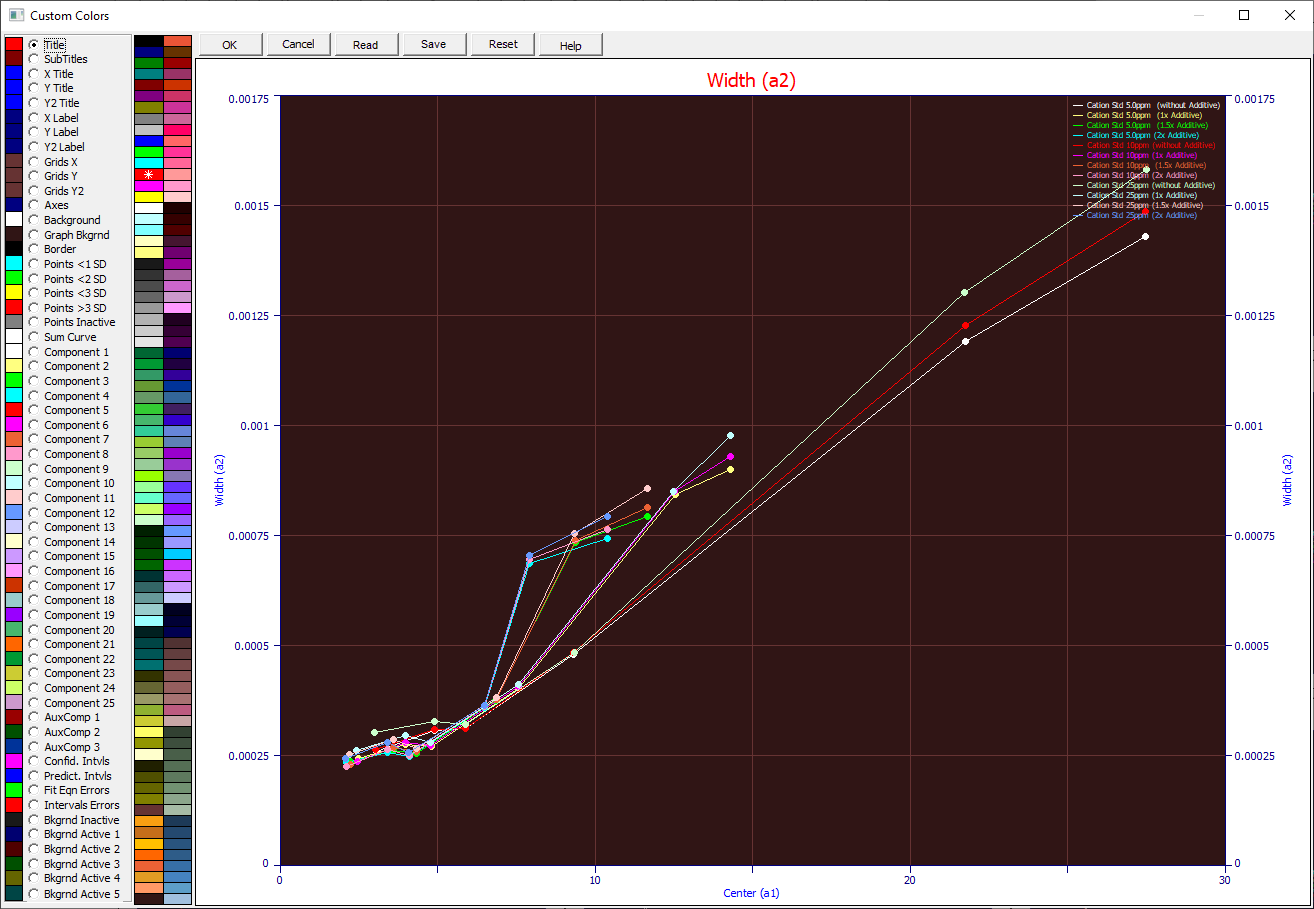Pick the red palette swatch marked with asterisk

(x=148, y=174)
